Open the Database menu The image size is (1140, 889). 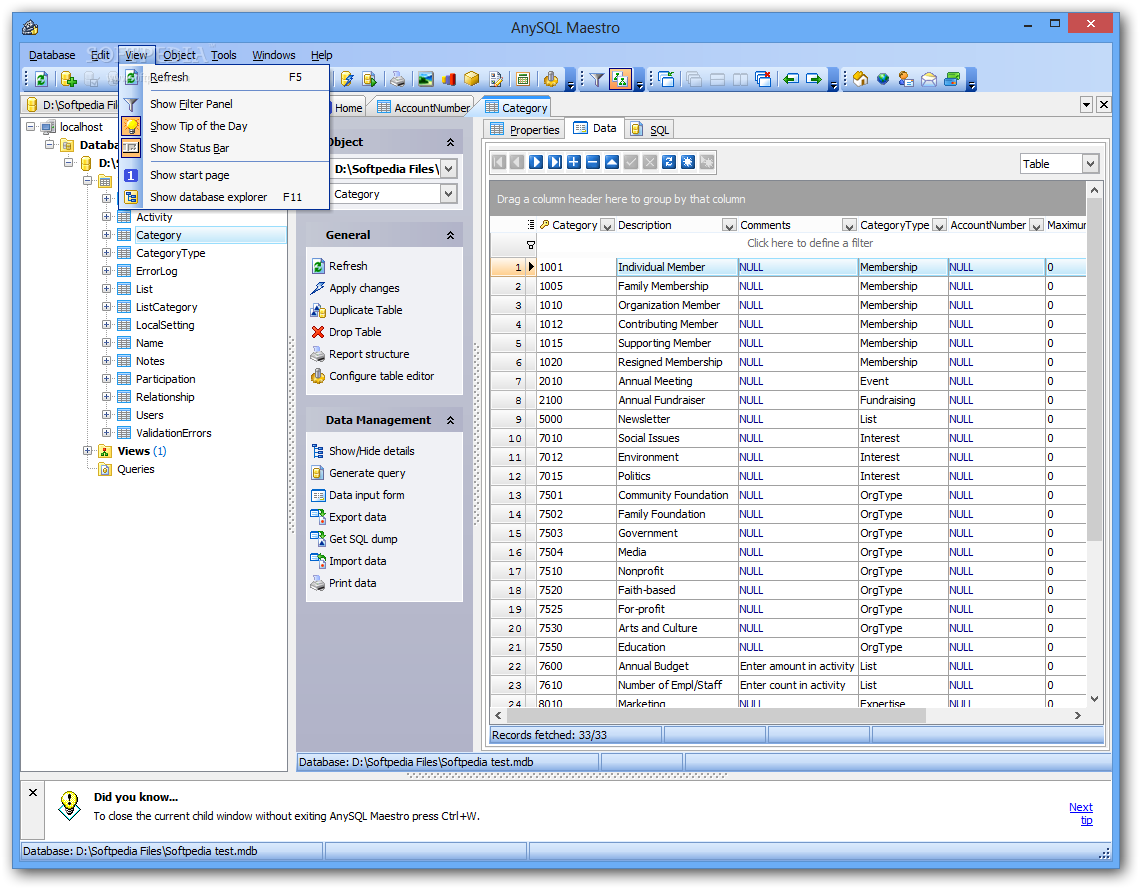tap(52, 55)
